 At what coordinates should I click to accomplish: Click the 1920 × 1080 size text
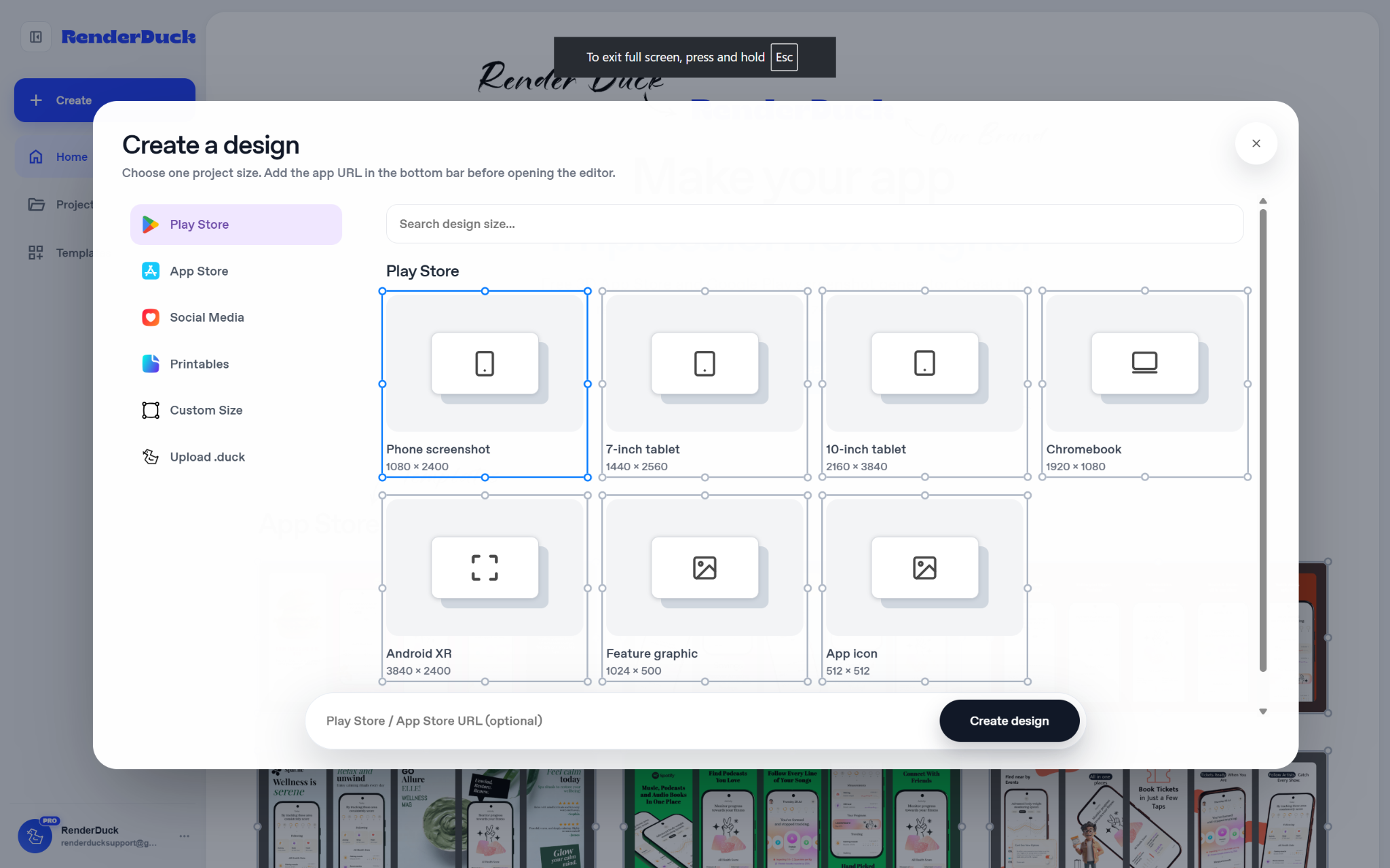(1075, 467)
